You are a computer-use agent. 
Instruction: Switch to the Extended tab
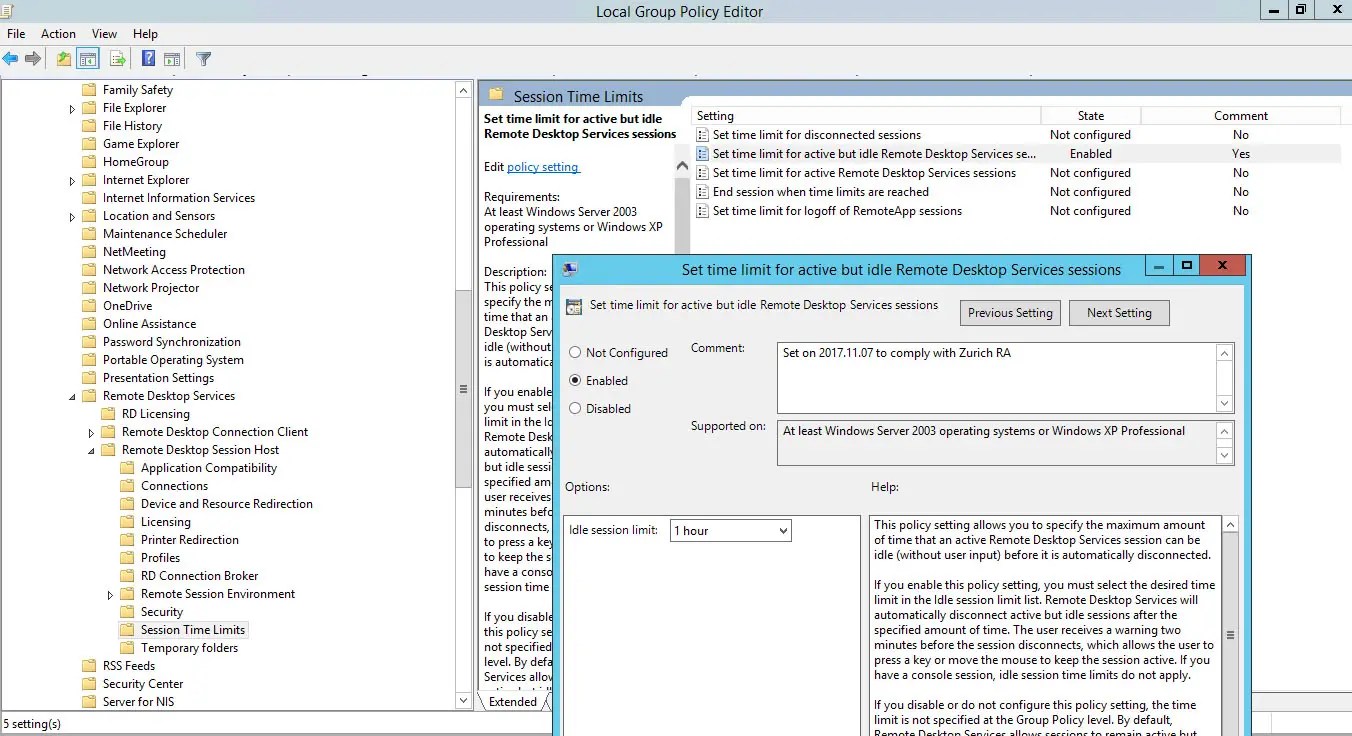[x=514, y=701]
